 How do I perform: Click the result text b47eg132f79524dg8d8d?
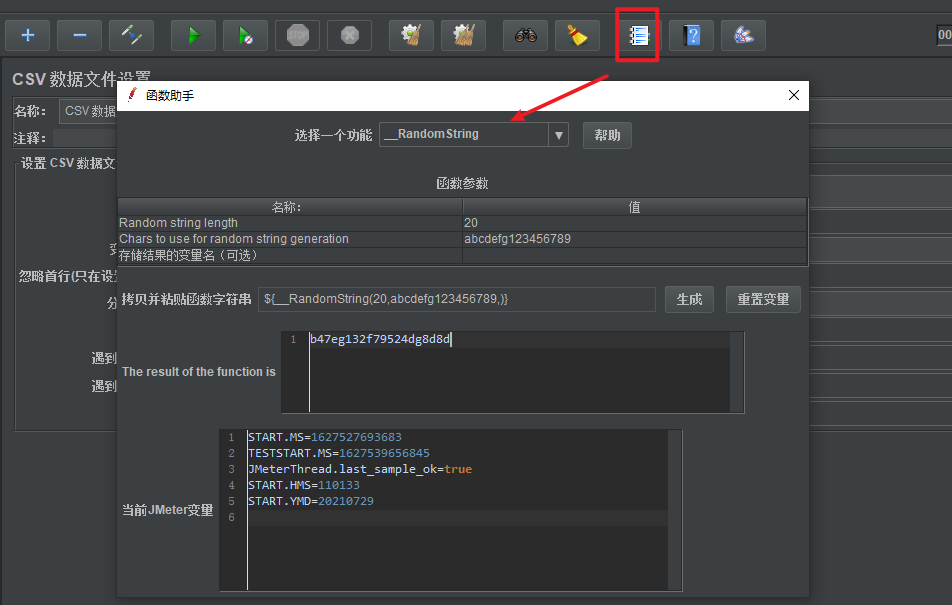point(380,339)
